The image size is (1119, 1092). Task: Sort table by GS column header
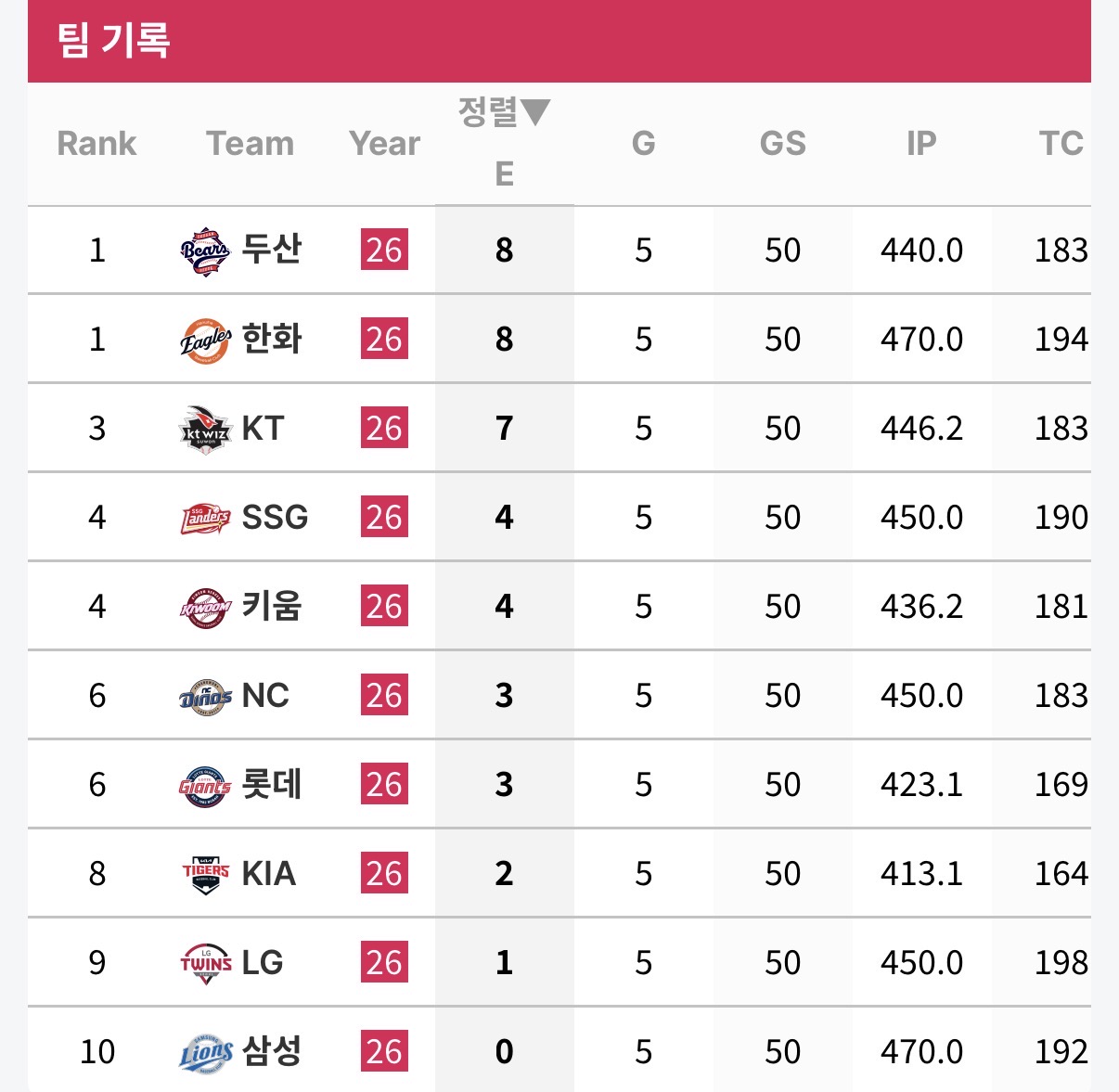coord(782,144)
